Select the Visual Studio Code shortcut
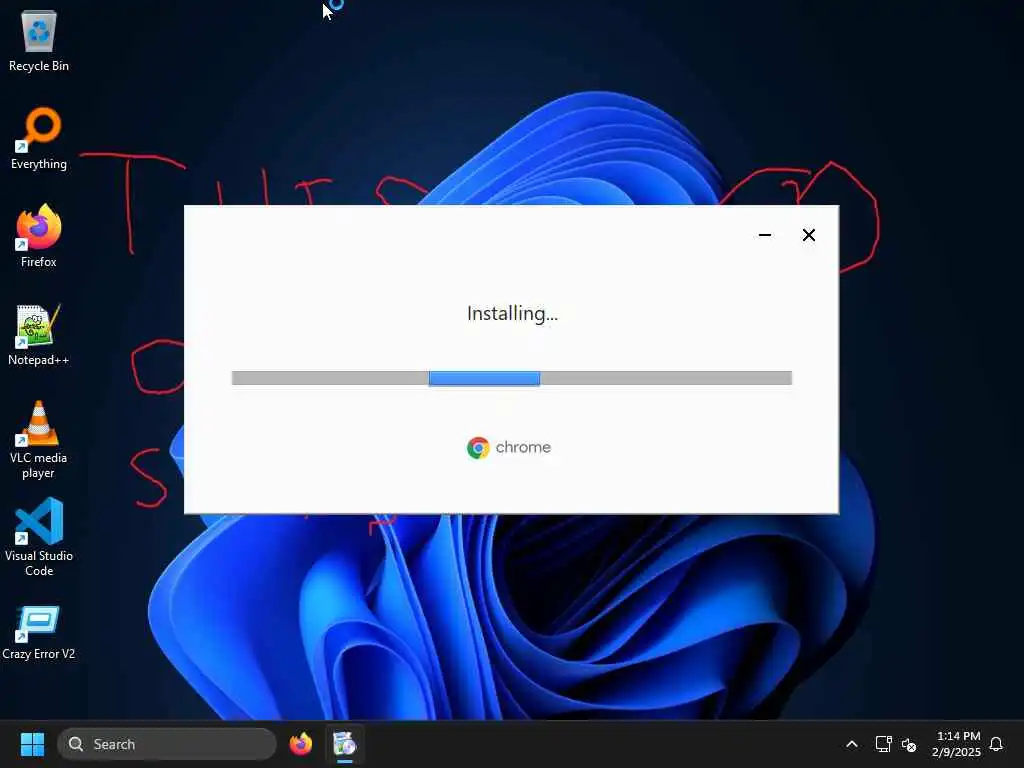This screenshot has width=1024, height=768. point(39,537)
